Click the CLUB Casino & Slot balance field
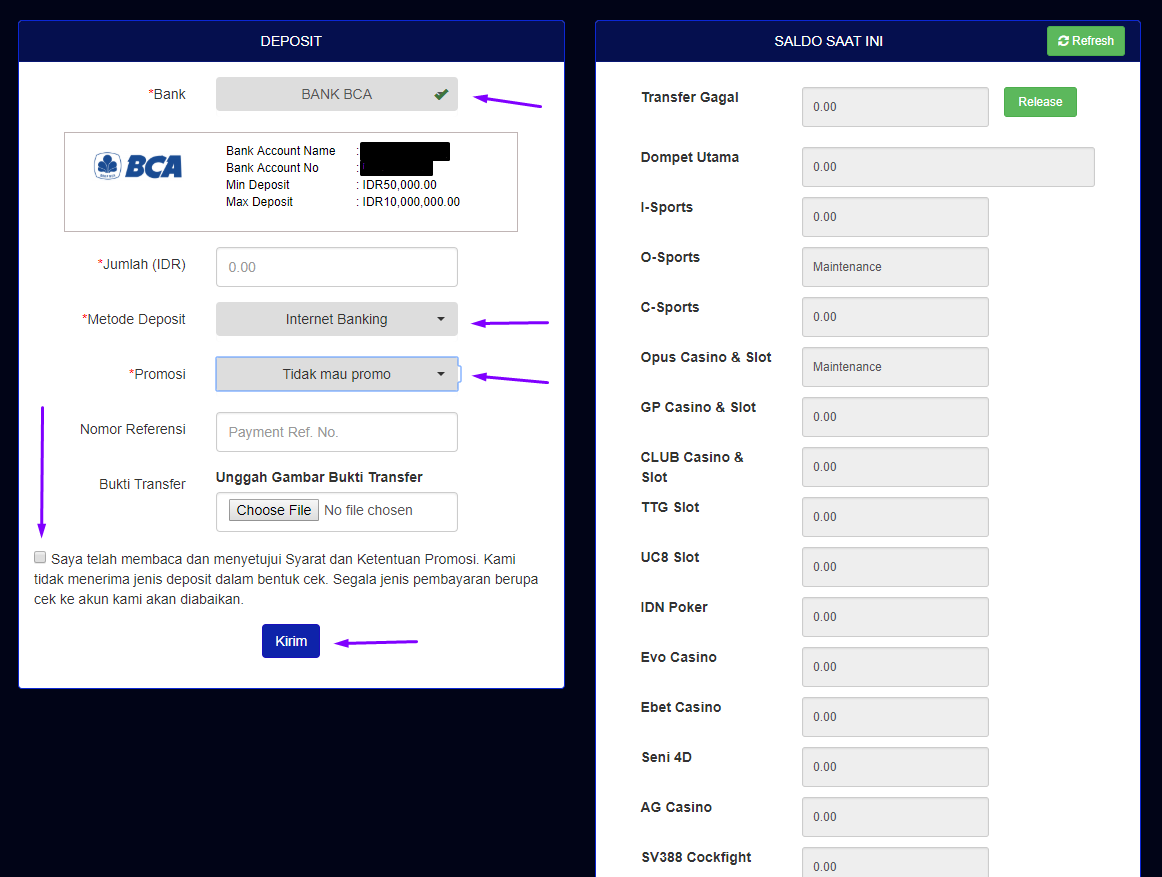The image size is (1162, 877). click(x=895, y=467)
